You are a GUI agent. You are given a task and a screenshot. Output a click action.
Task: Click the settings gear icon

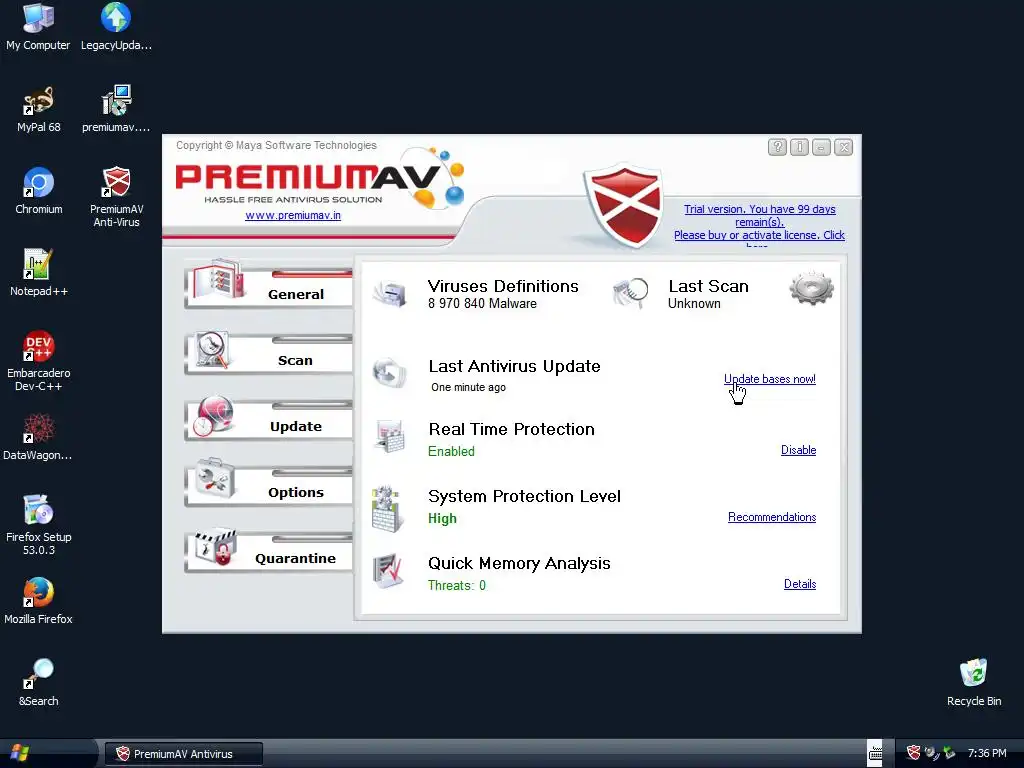point(811,289)
